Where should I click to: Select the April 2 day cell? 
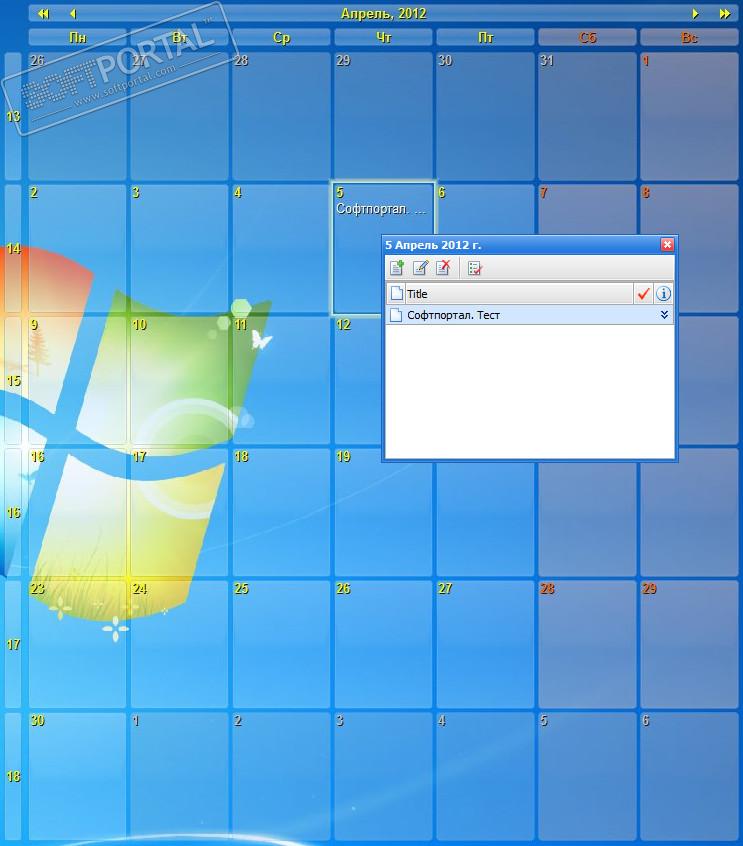tap(77, 248)
